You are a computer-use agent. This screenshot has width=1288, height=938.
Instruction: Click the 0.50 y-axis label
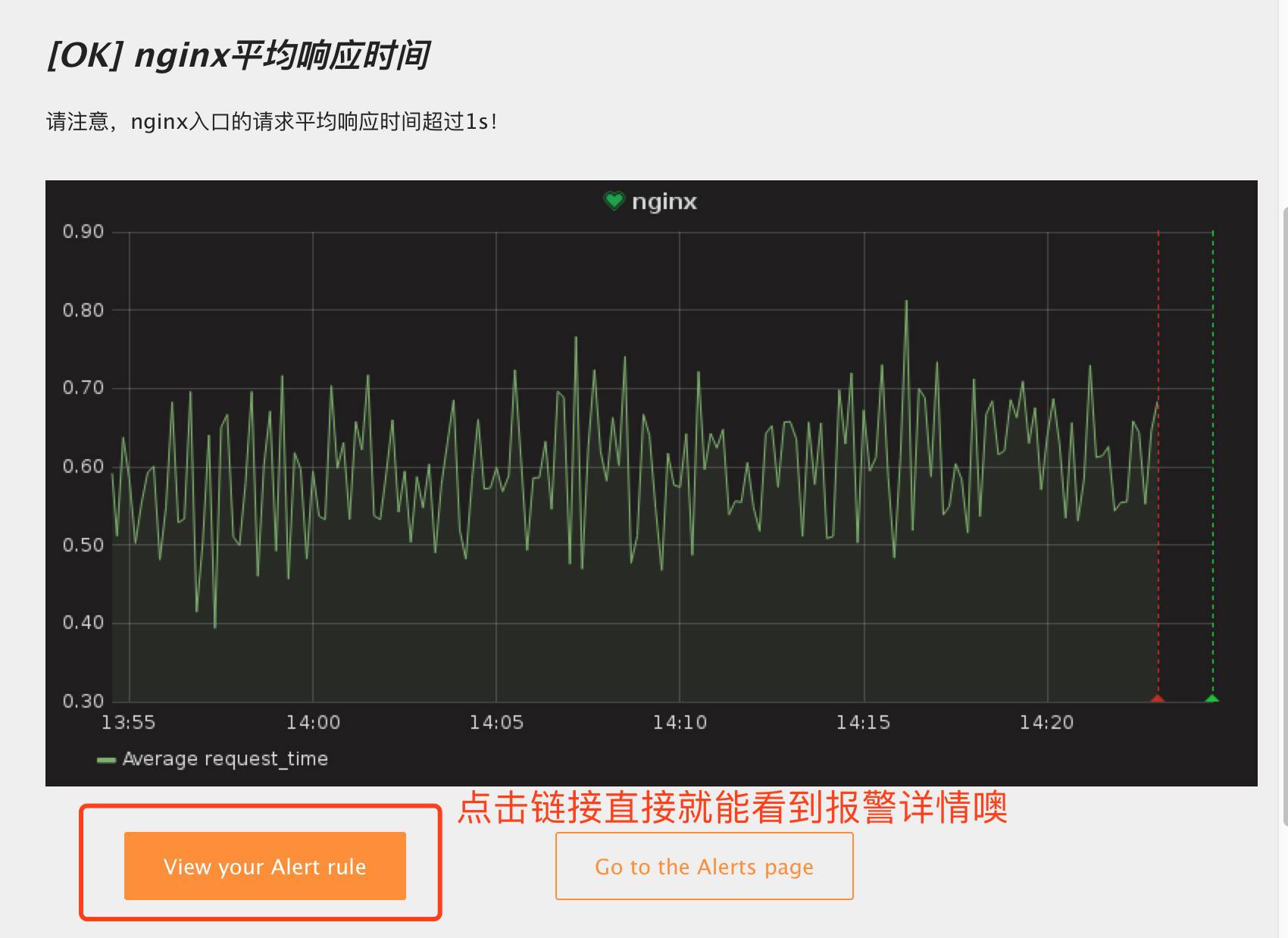coord(83,545)
